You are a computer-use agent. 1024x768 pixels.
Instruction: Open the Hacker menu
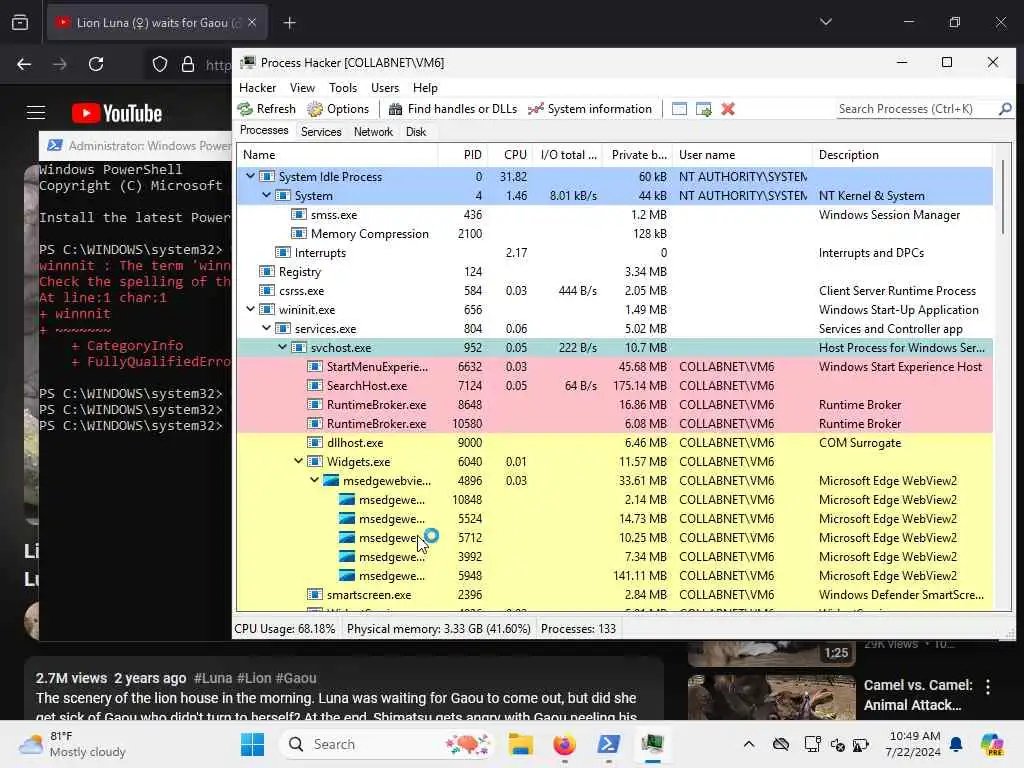tap(257, 88)
